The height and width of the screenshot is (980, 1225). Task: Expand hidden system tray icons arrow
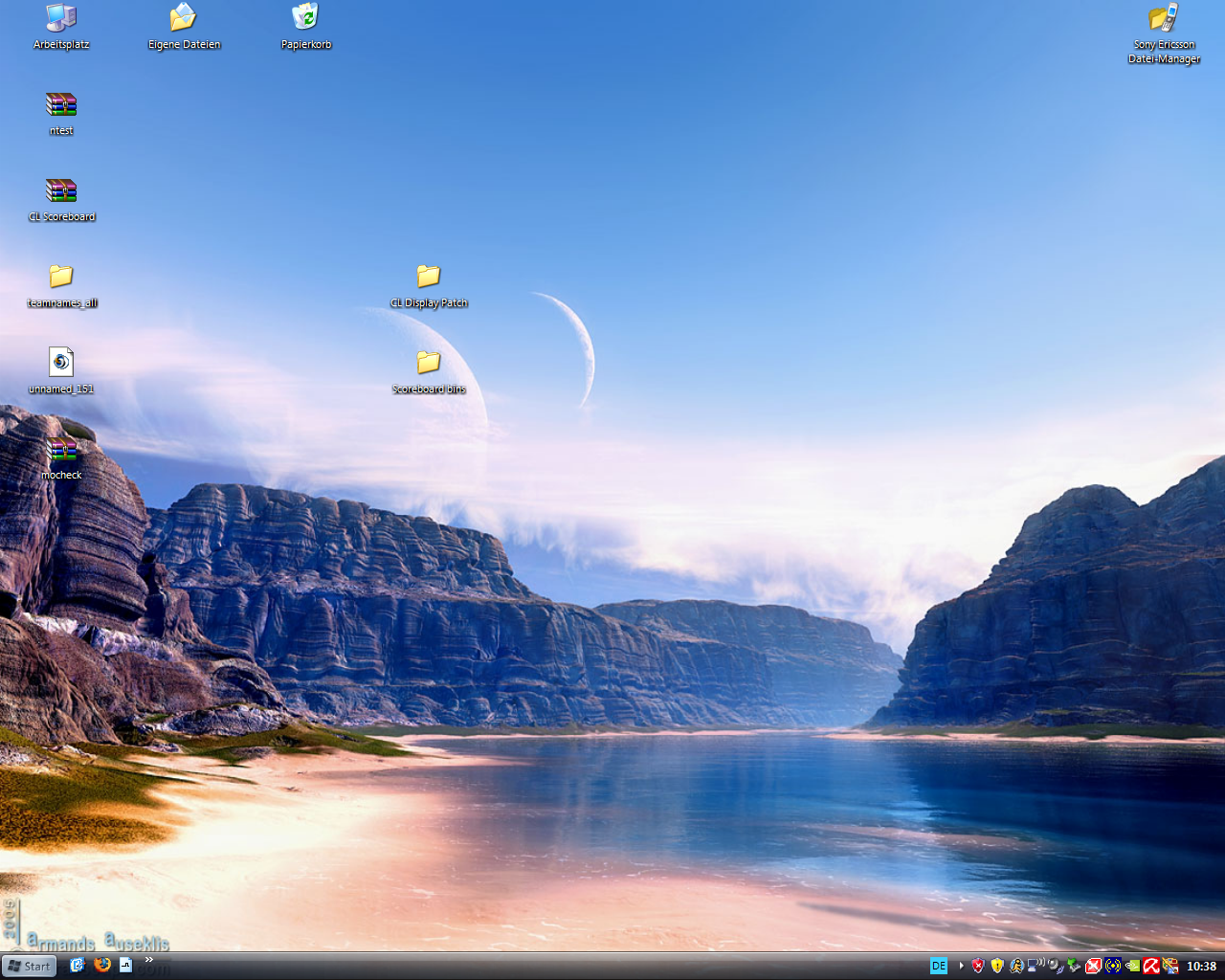[x=961, y=966]
